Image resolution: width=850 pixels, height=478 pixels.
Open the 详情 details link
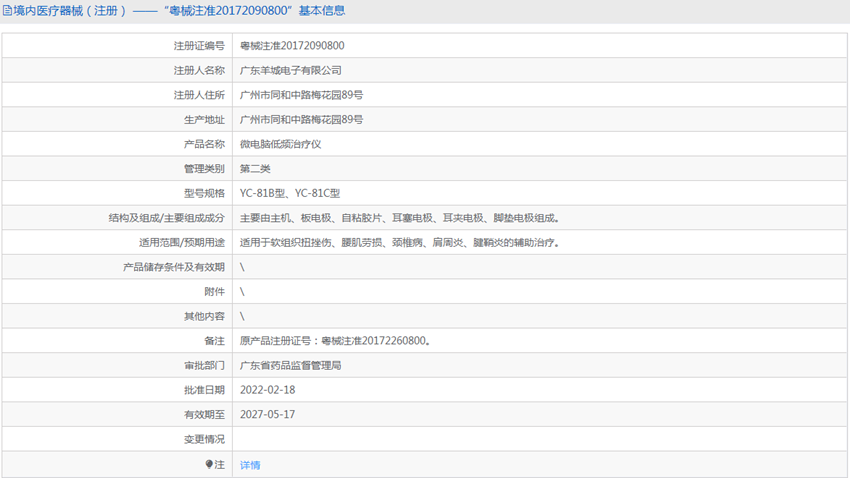tap(250, 465)
